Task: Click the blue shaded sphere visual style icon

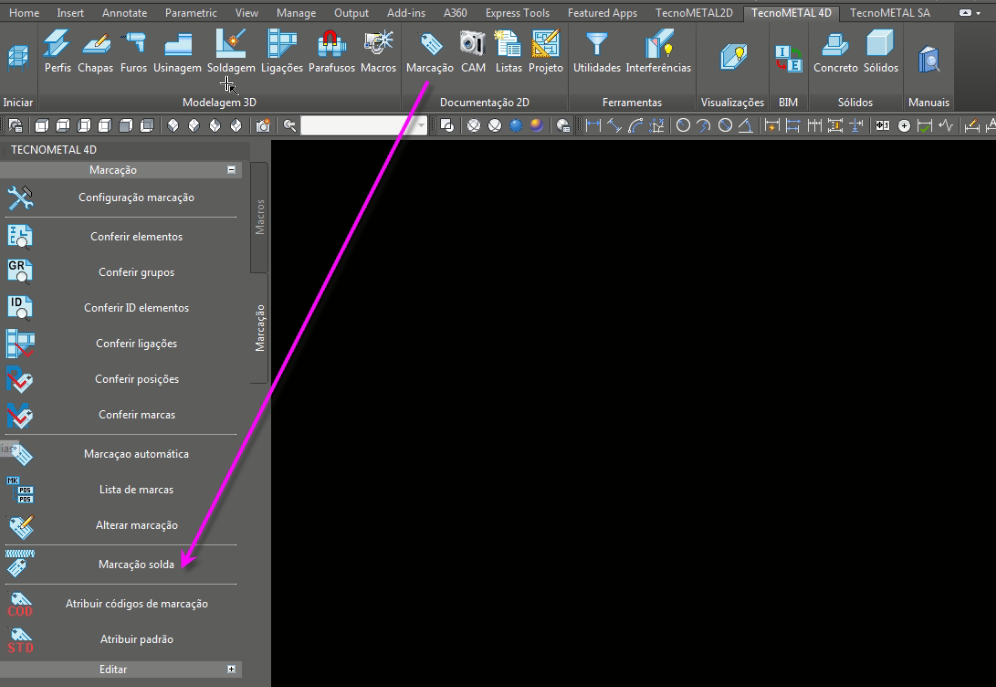Action: (x=516, y=126)
